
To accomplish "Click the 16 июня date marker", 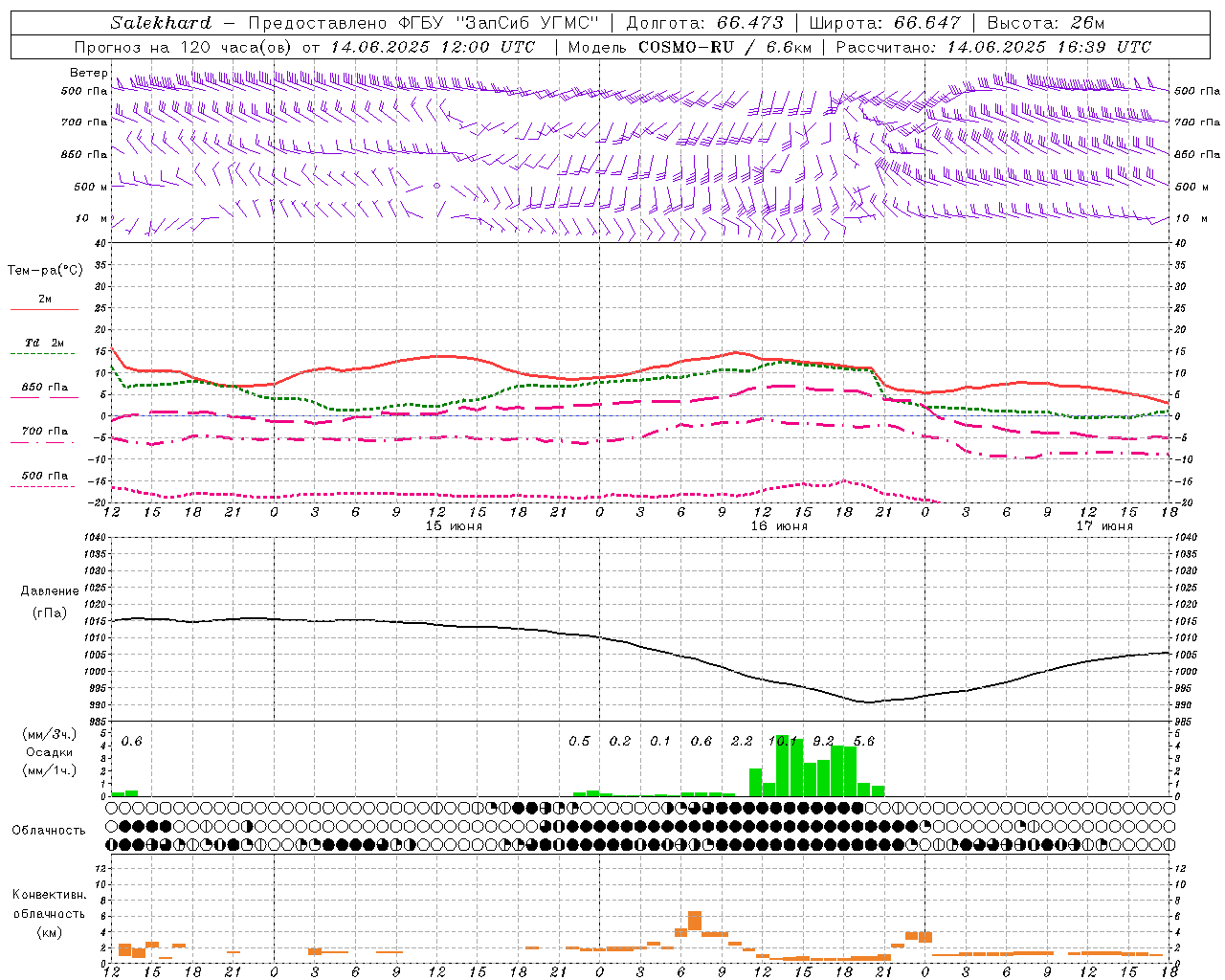I will coord(779,526).
